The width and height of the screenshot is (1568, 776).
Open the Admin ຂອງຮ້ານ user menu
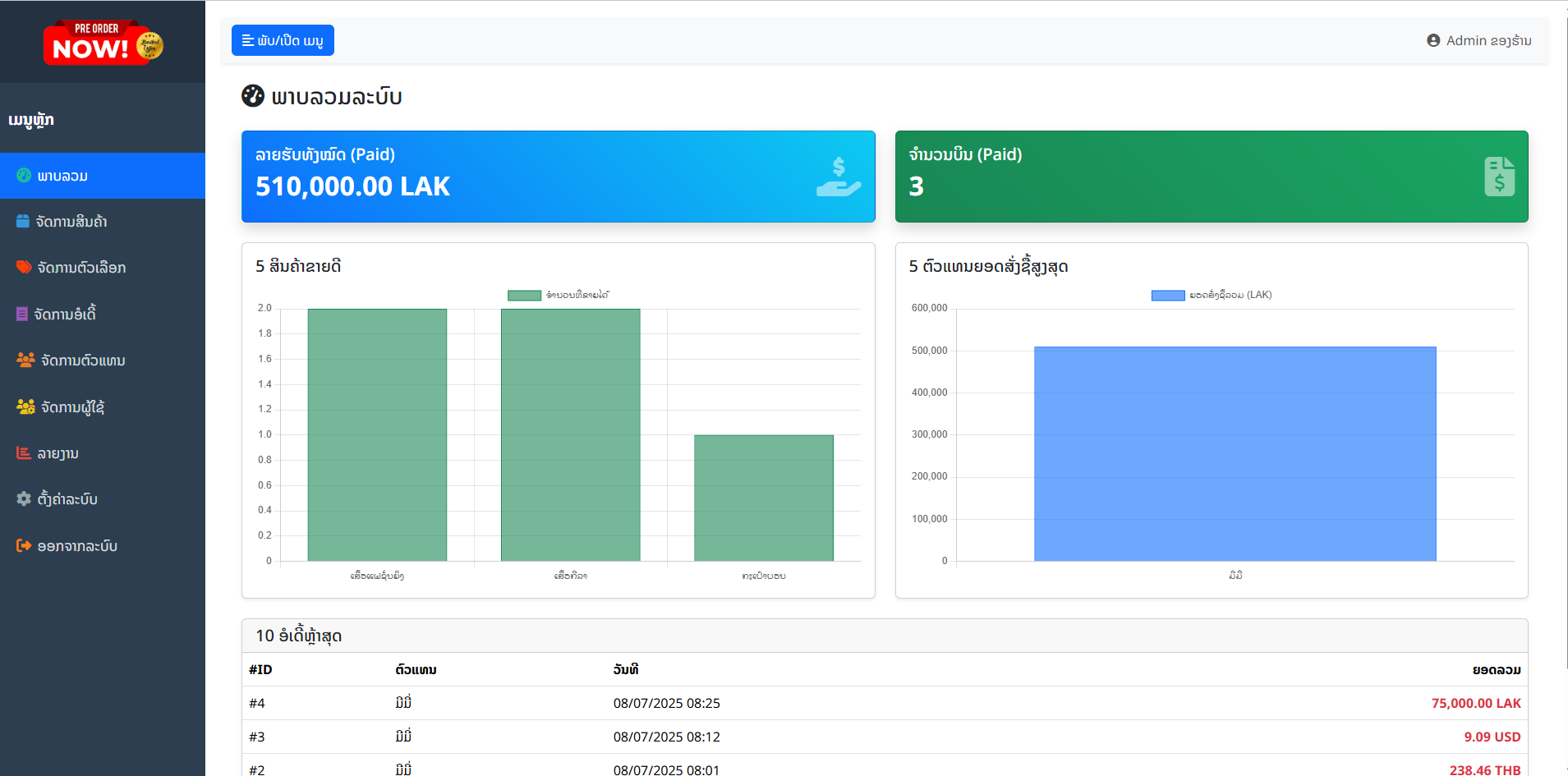click(1478, 40)
